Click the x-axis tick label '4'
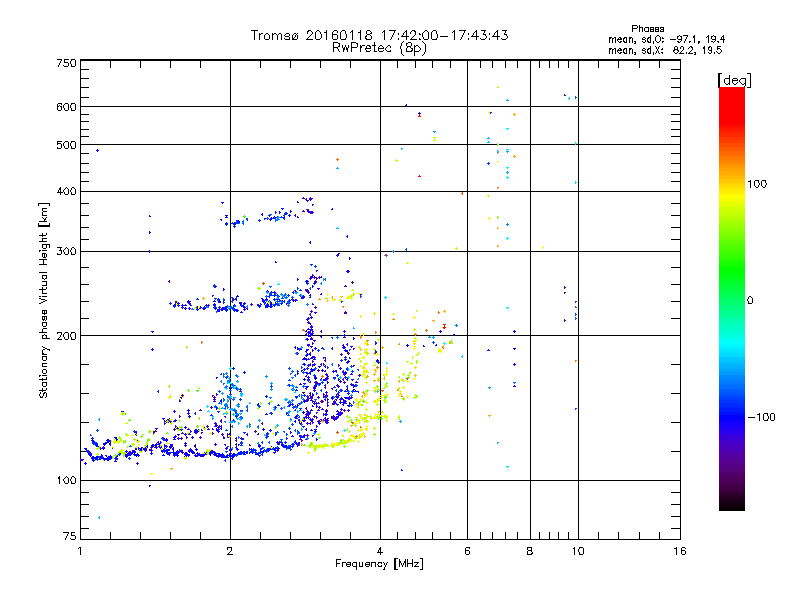This screenshot has width=800, height=600. point(380,551)
